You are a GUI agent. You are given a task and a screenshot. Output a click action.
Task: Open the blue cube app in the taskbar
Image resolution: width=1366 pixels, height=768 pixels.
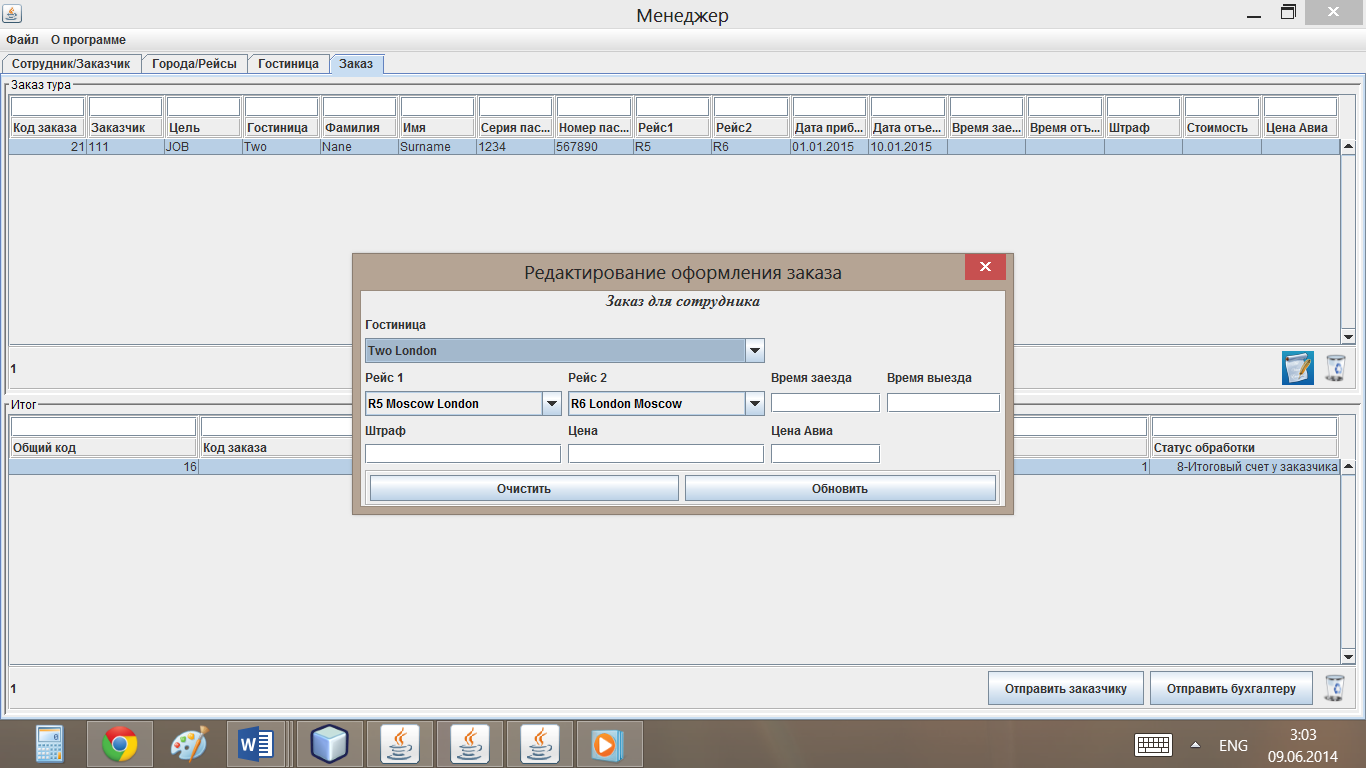328,744
